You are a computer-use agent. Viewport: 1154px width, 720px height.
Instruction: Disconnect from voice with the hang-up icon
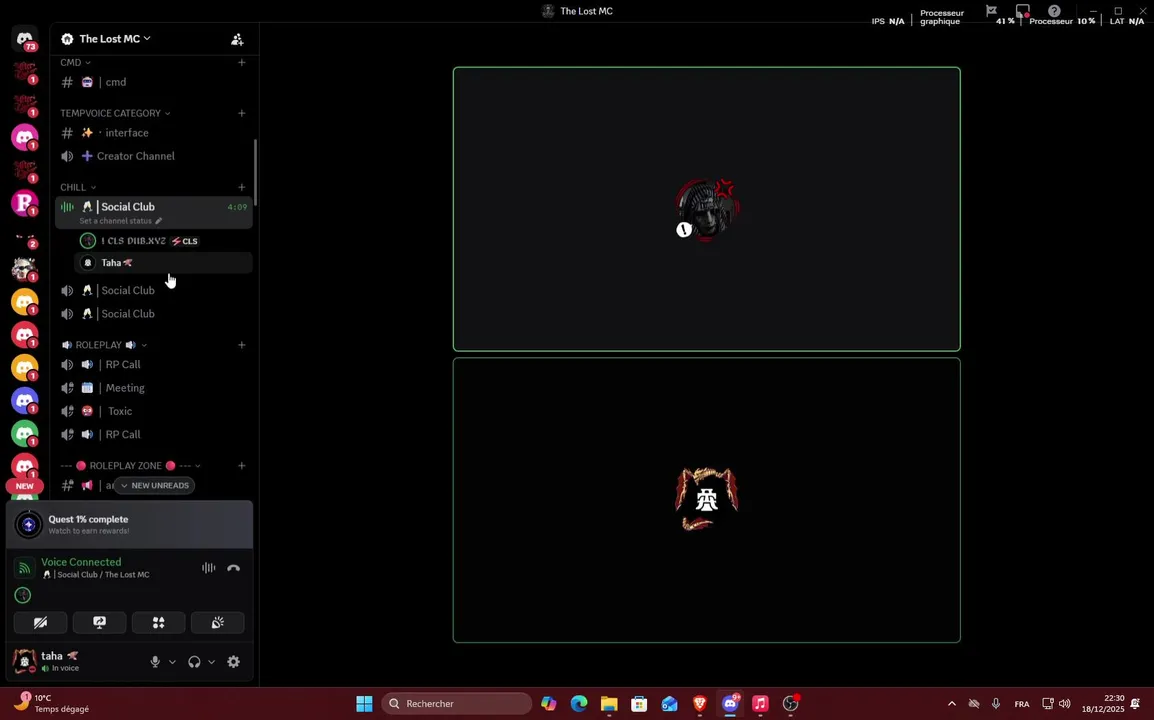point(233,568)
